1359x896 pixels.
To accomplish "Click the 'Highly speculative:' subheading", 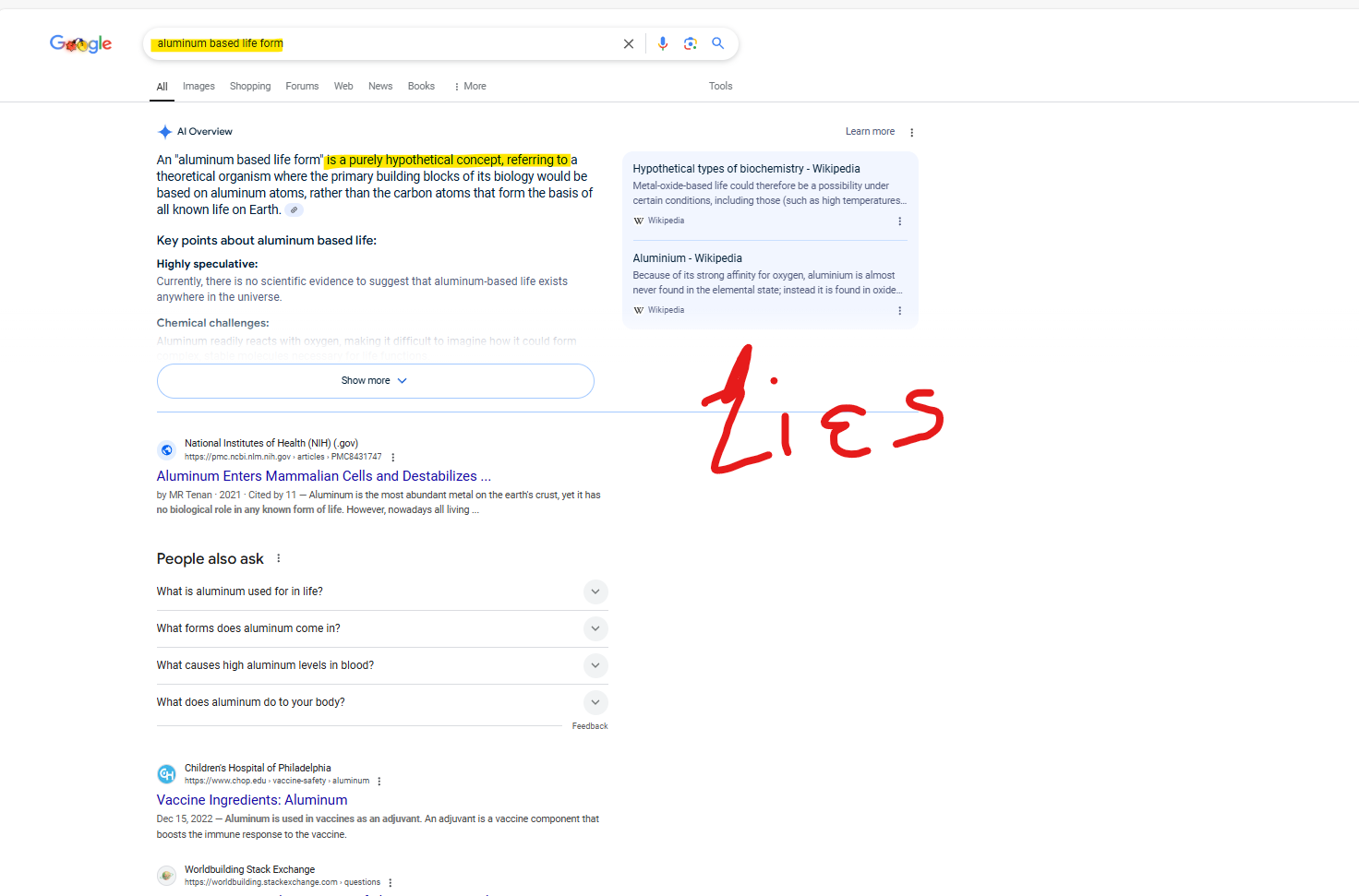I will click(207, 264).
